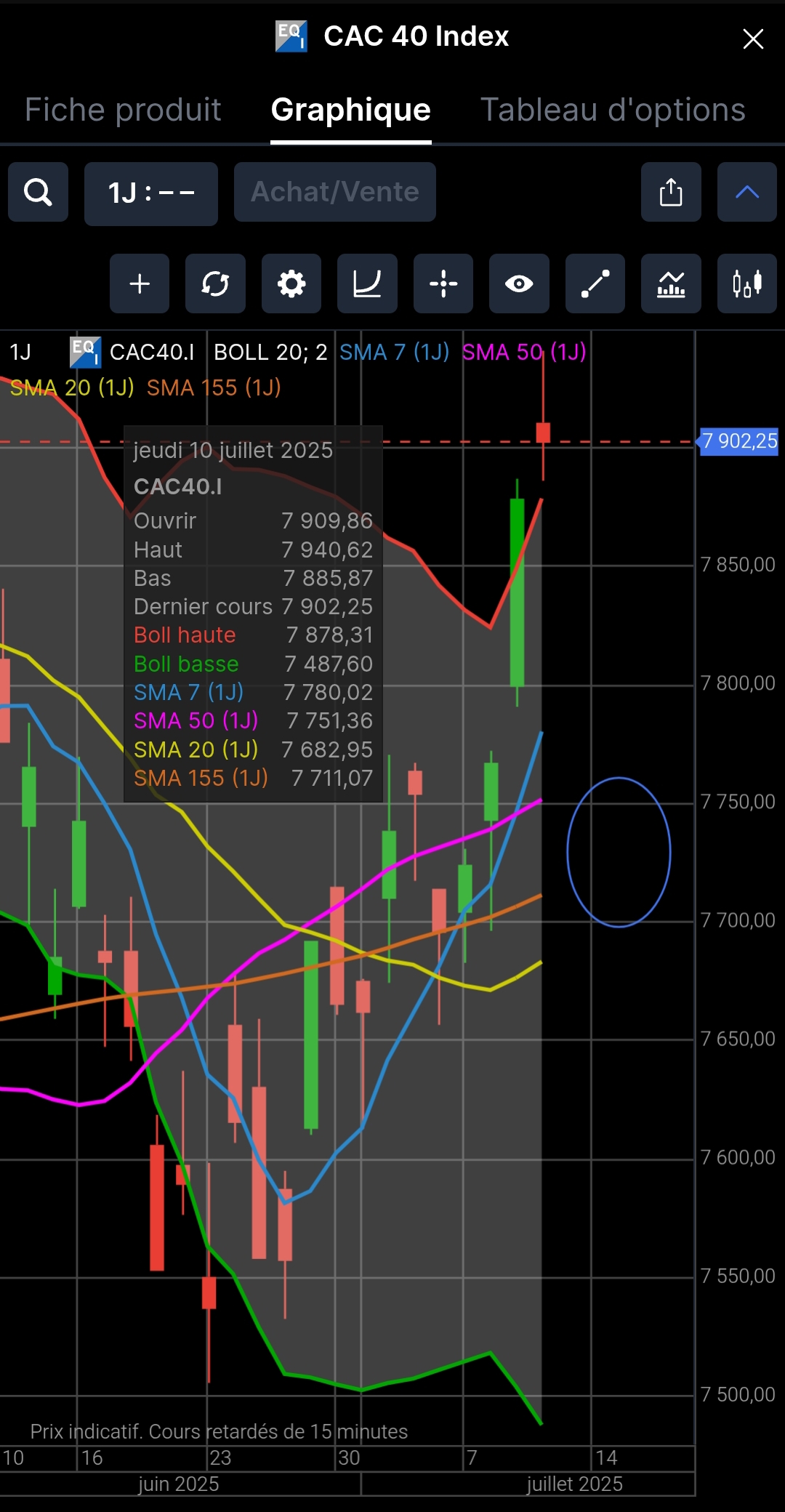Click the 7 902,25 current price marker
Image resolution: width=785 pixels, height=1512 pixels.
[738, 441]
